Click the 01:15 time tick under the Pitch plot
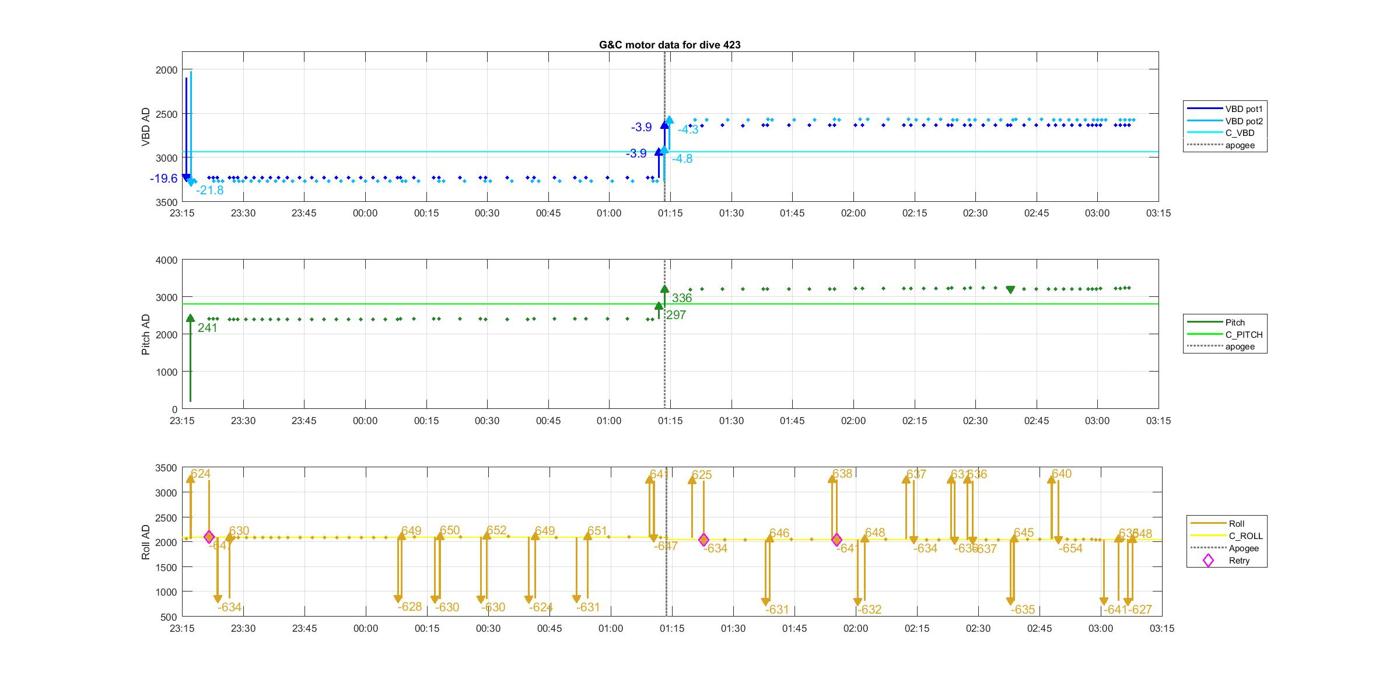The height and width of the screenshot is (693, 1400). click(670, 421)
